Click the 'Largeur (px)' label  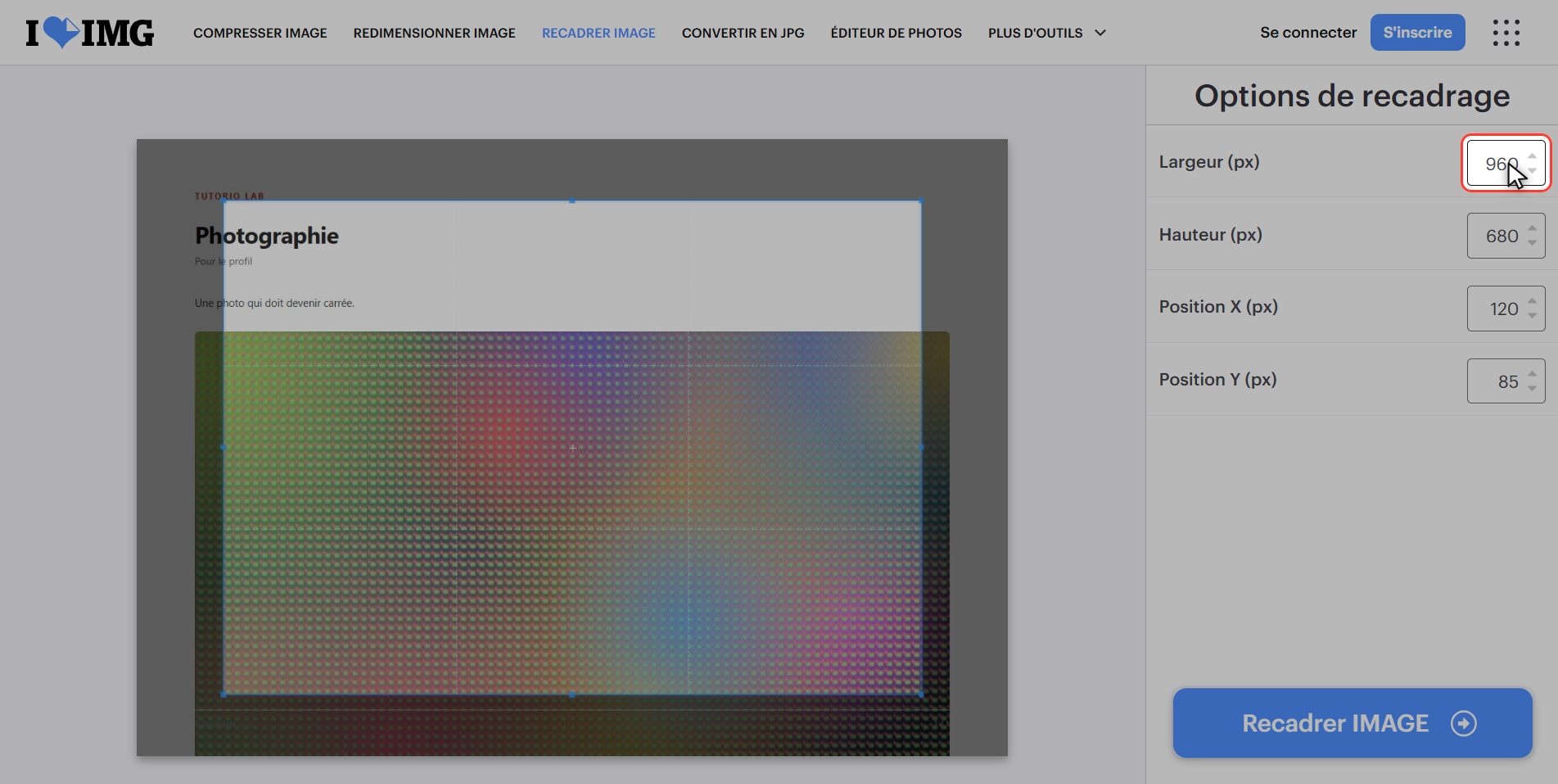[1209, 162]
